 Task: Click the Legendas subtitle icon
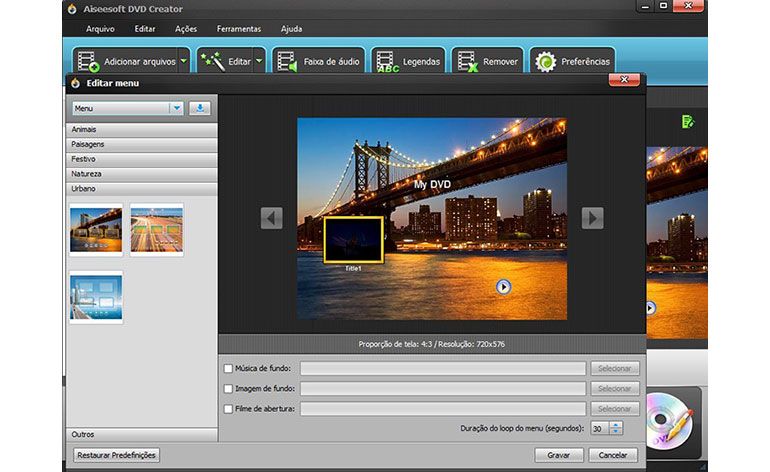point(387,62)
